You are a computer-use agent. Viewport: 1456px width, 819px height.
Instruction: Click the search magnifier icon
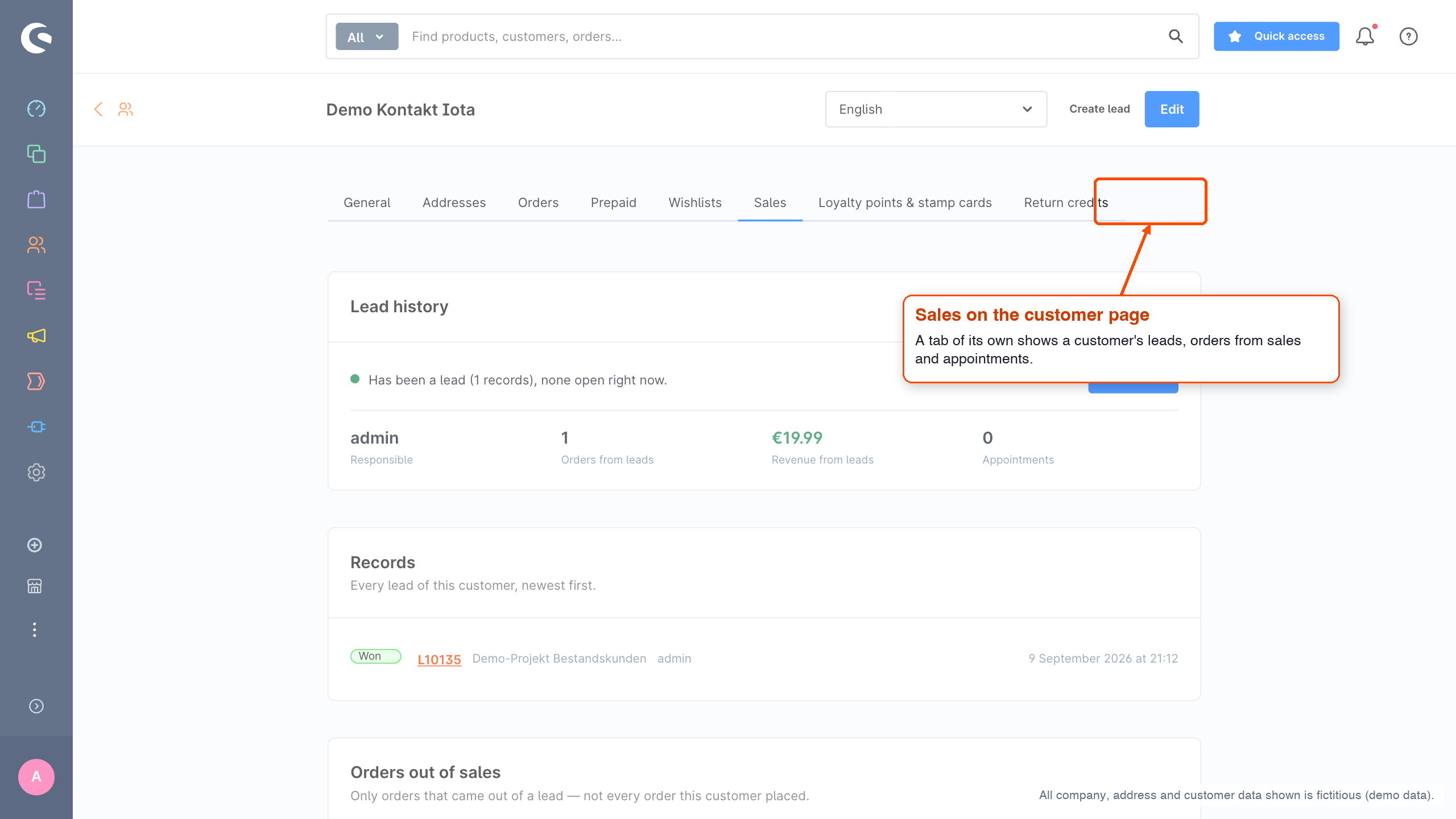[1176, 36]
